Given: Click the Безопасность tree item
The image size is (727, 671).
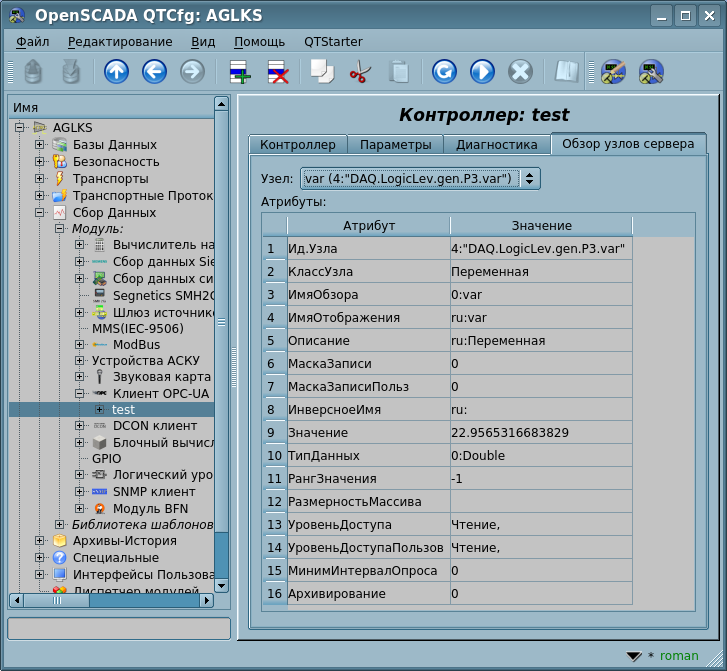Looking at the screenshot, I should coord(115,161).
